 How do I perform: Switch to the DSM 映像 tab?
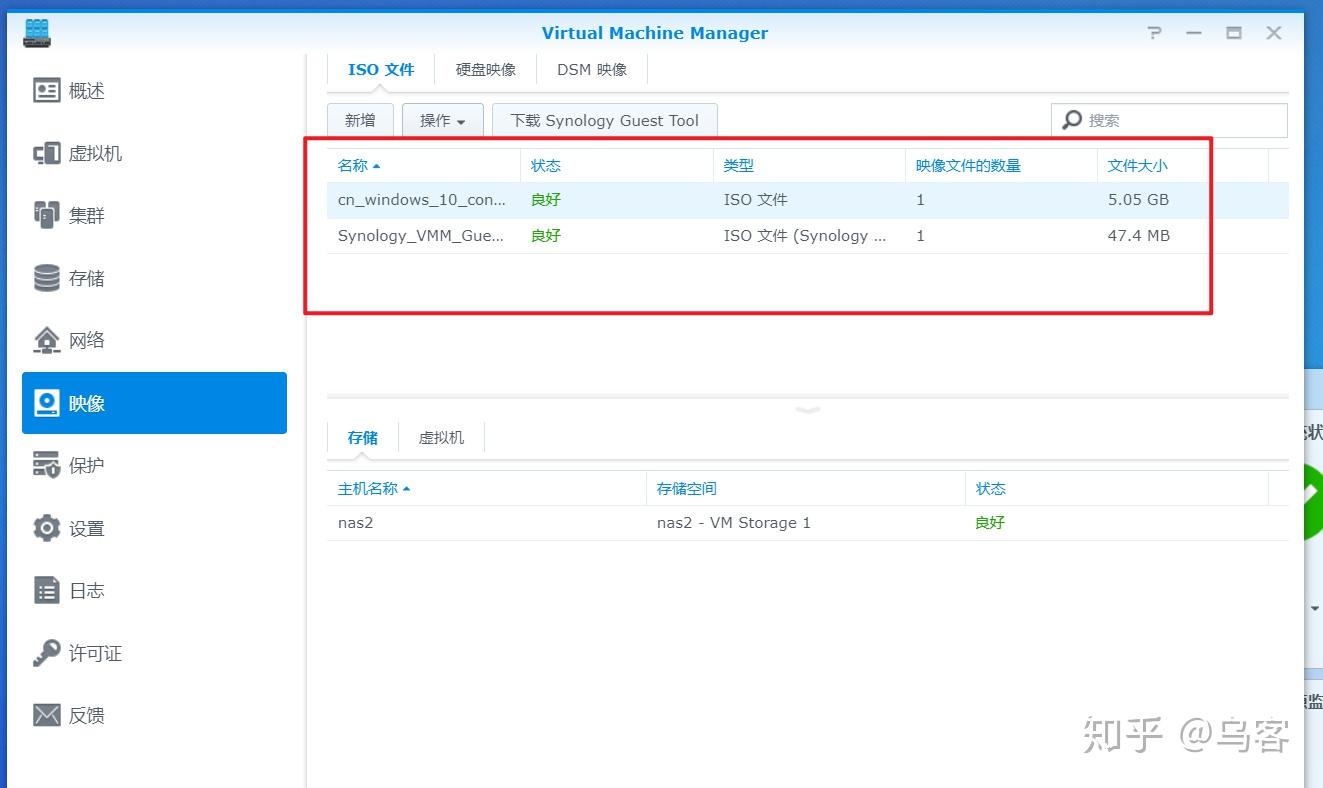point(592,70)
